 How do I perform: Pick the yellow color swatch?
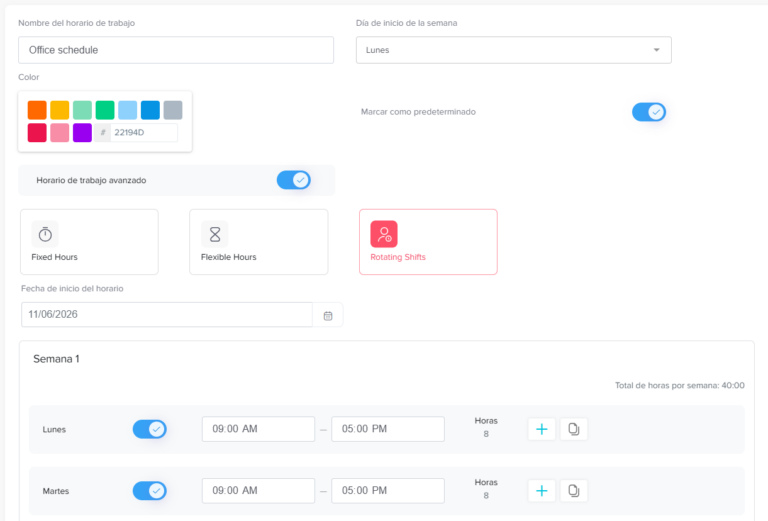[60, 110]
